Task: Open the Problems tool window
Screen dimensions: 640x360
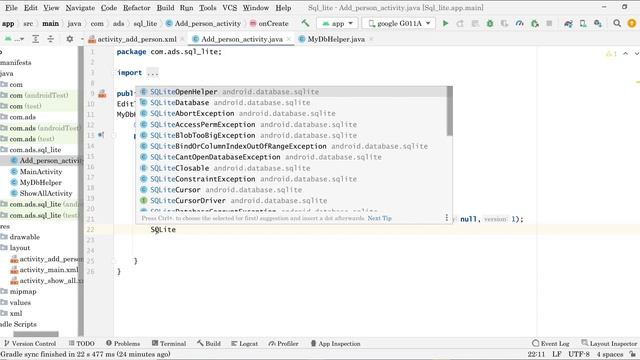Action: coord(123,344)
